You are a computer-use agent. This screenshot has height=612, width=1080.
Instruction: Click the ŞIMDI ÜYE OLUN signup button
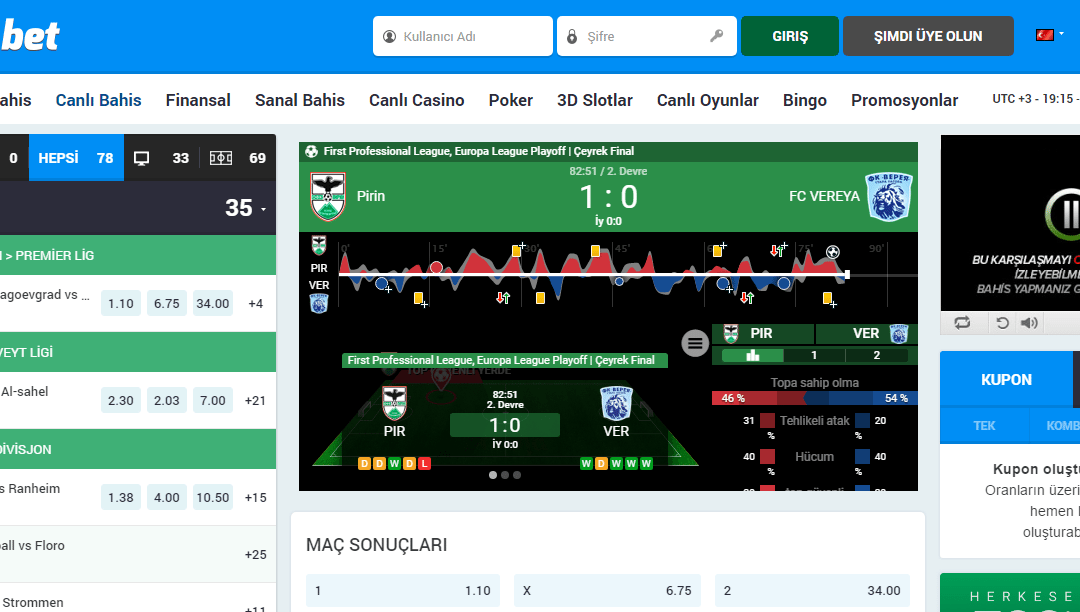[x=928, y=36]
